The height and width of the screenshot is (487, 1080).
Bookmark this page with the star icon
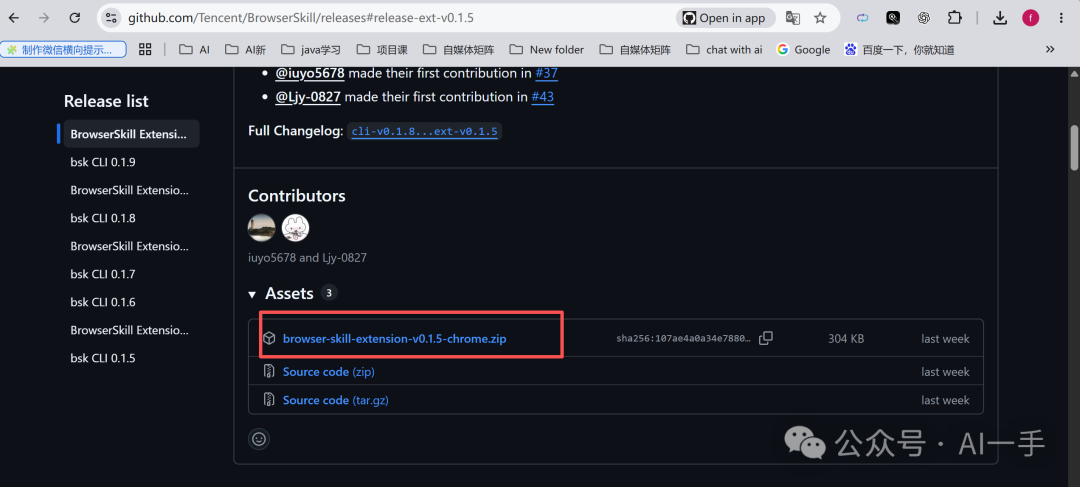(x=820, y=18)
